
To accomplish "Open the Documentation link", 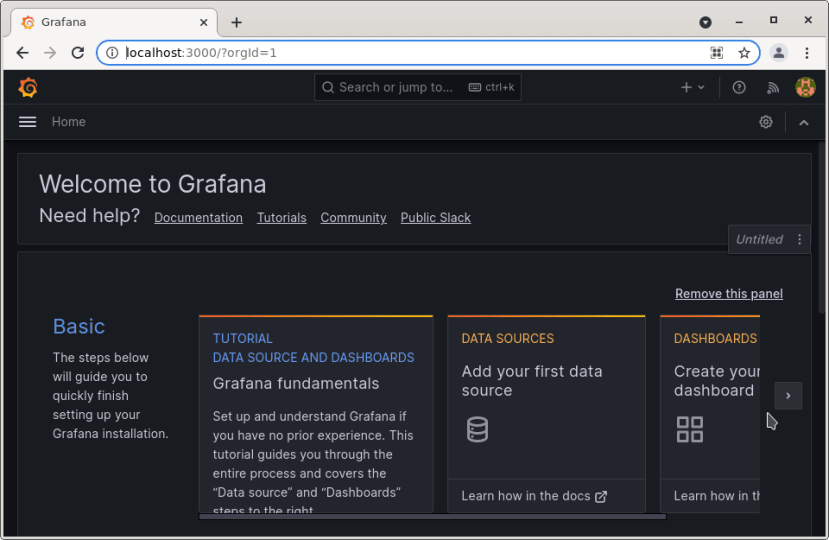I will [x=198, y=218].
